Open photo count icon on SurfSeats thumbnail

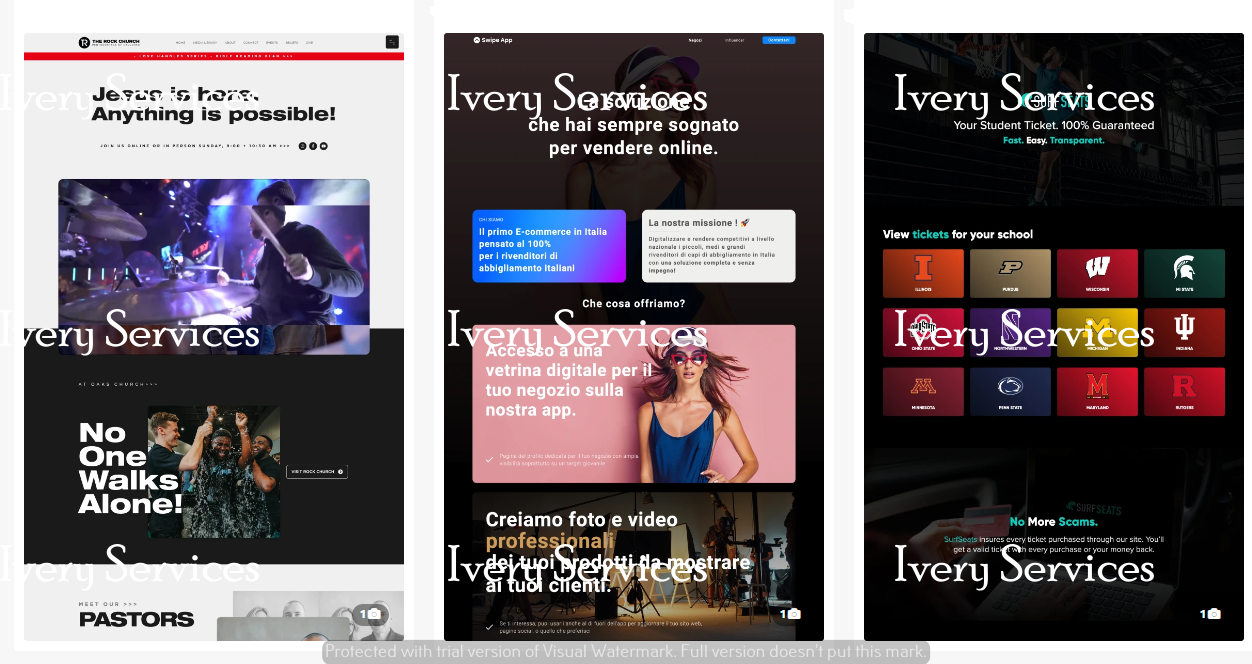1211,614
